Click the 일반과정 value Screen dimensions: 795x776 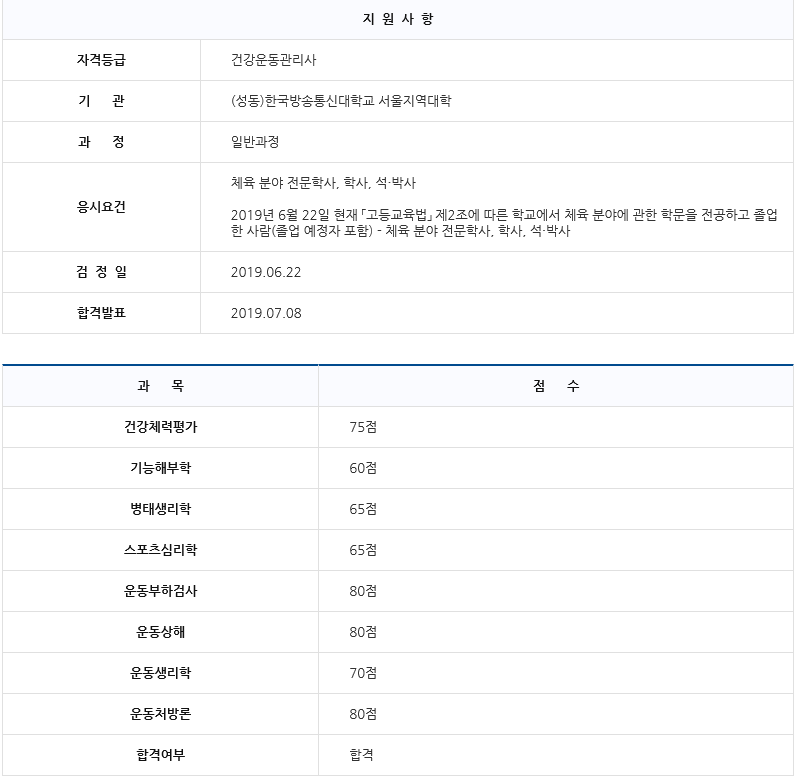pyautogui.click(x=255, y=142)
